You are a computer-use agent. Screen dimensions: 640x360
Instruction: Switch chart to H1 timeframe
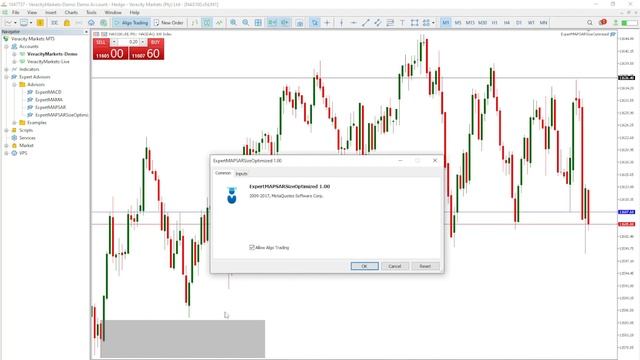[x=495, y=23]
